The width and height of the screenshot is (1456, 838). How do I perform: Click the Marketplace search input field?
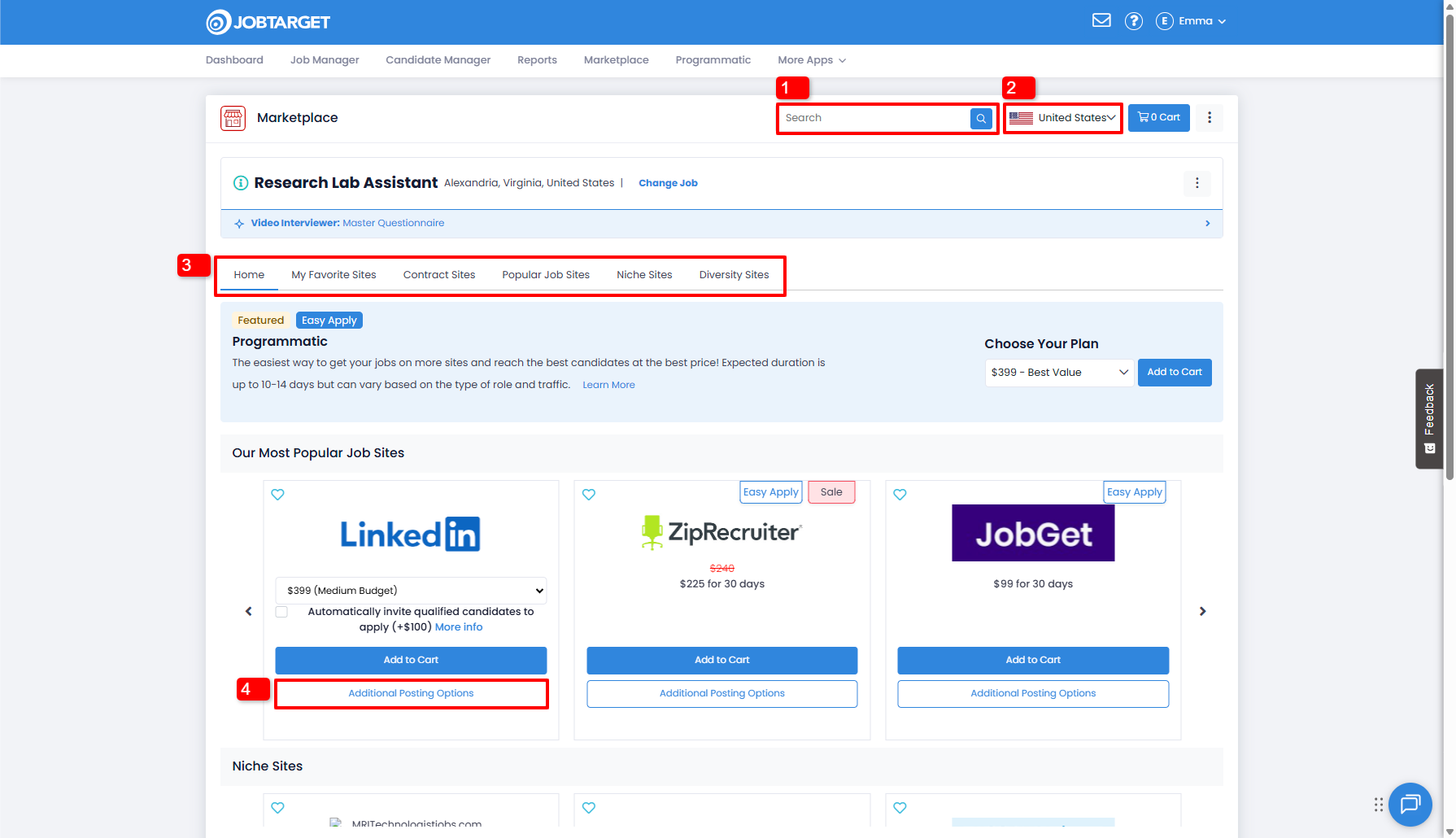874,119
